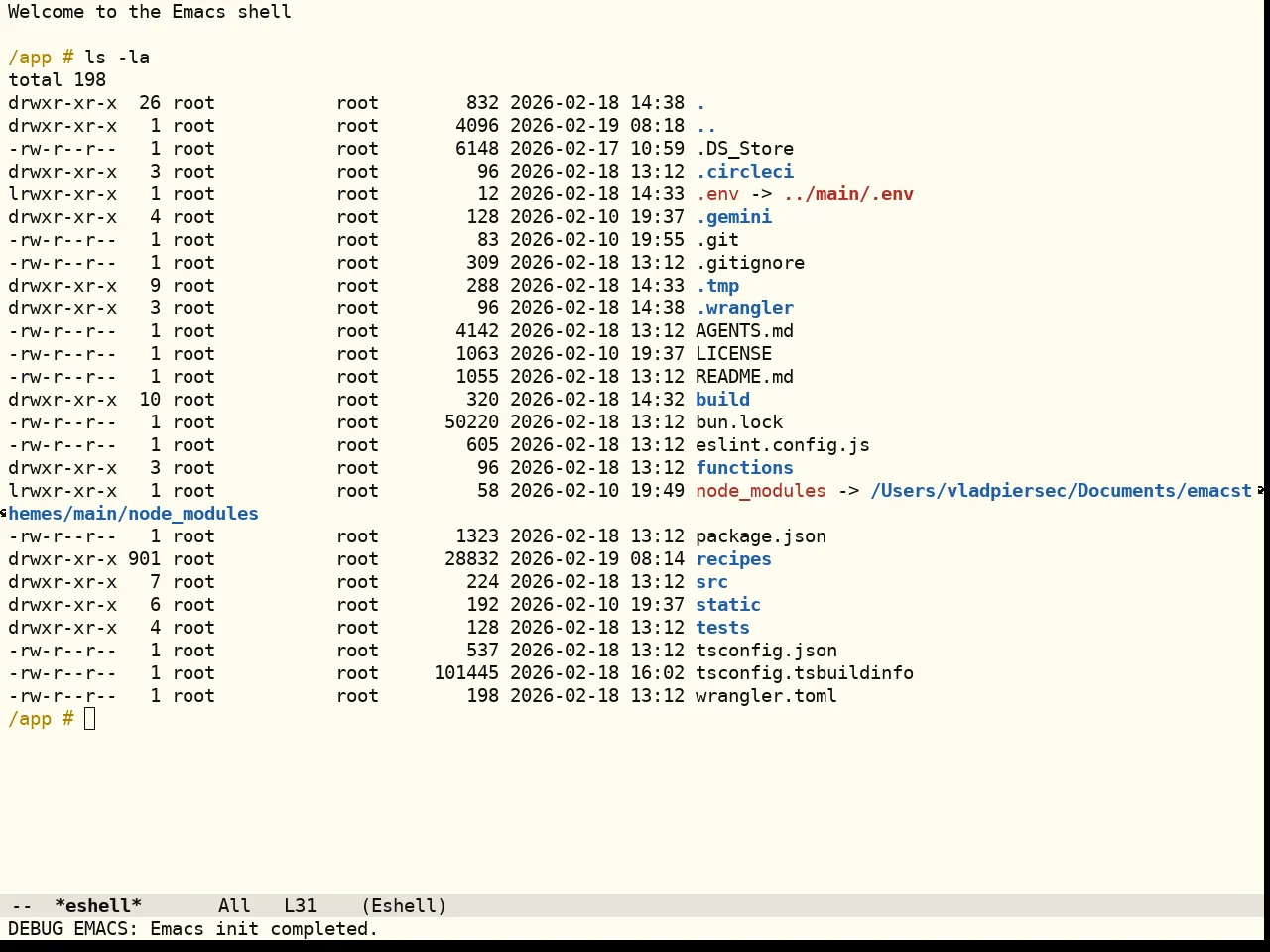Click the ls -la command text
This screenshot has height=952, width=1270.
pos(117,58)
